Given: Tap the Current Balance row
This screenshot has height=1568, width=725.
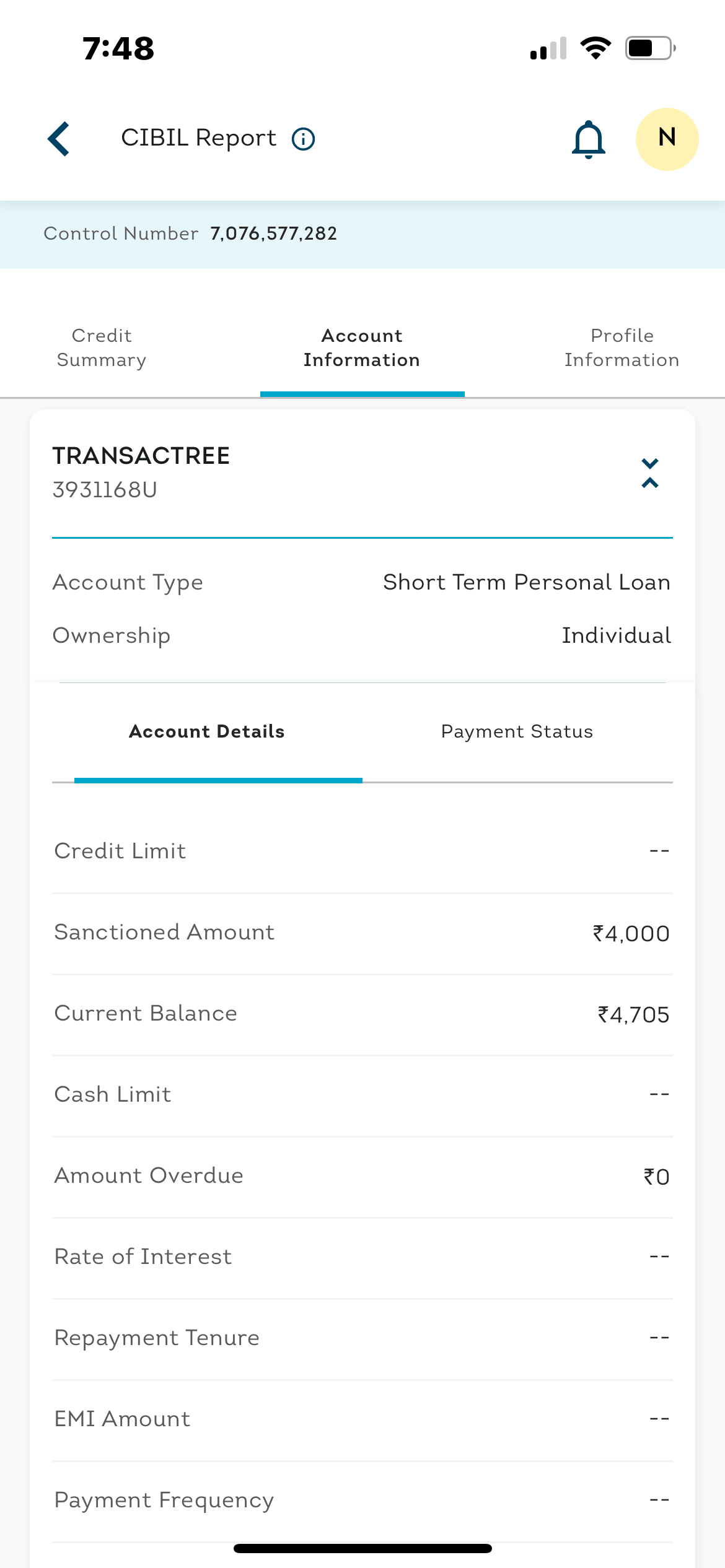Looking at the screenshot, I should 362,1014.
